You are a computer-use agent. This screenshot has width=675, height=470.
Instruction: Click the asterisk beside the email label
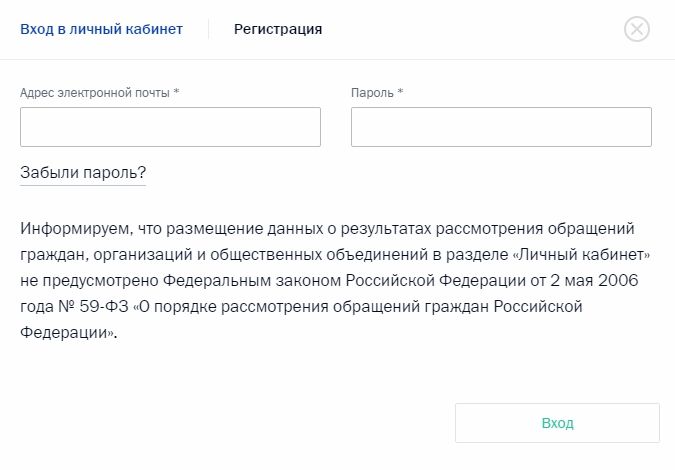click(176, 91)
